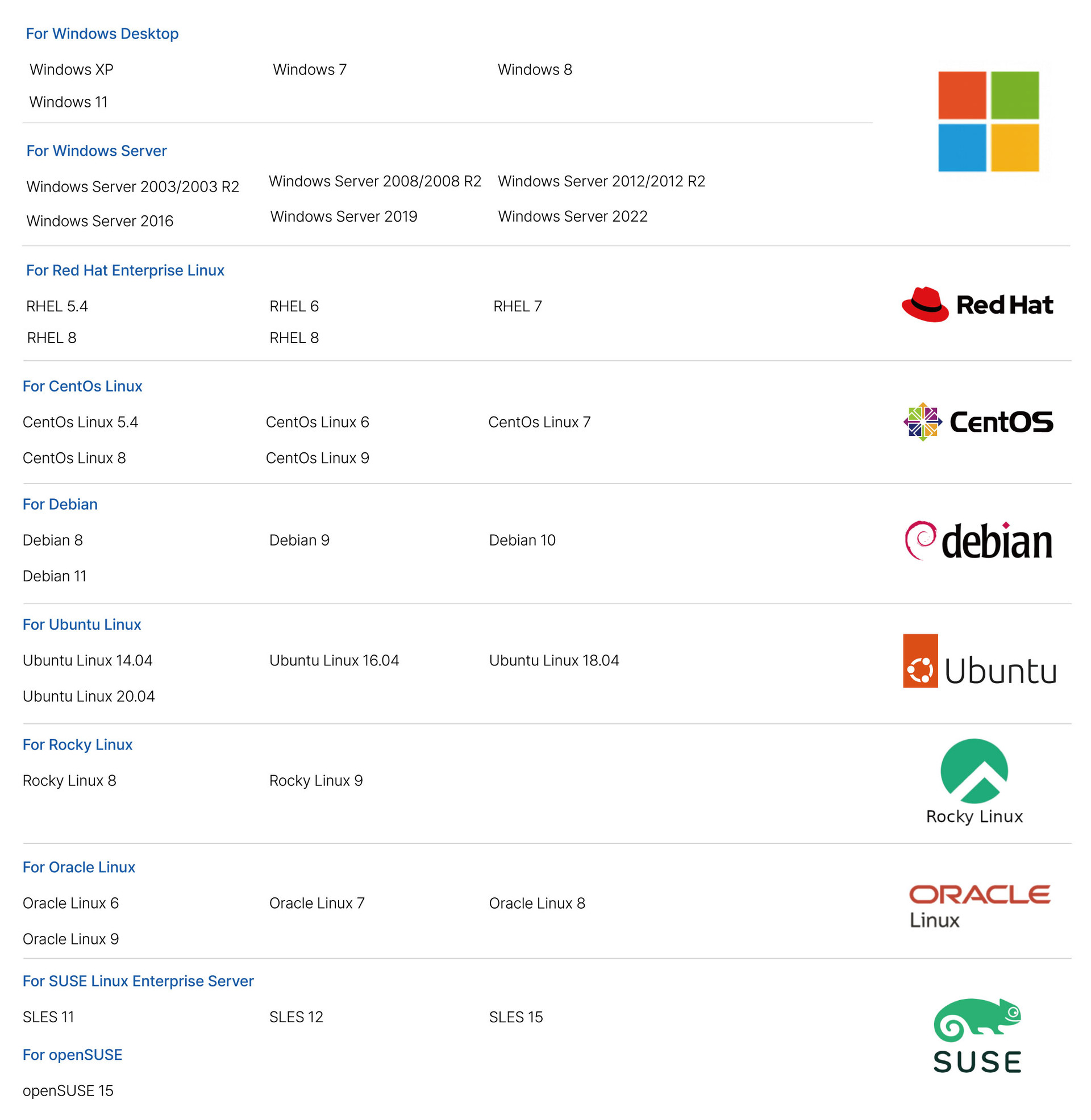Click the Oracle Linux logo

tap(979, 905)
